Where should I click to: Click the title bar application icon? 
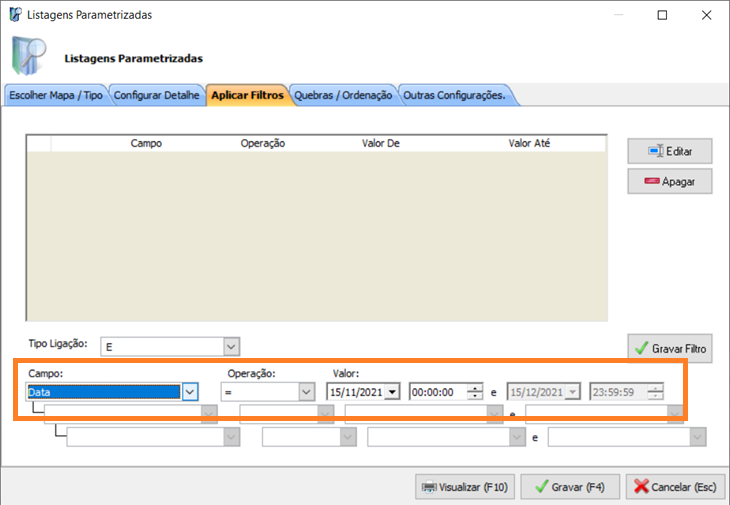point(14,15)
